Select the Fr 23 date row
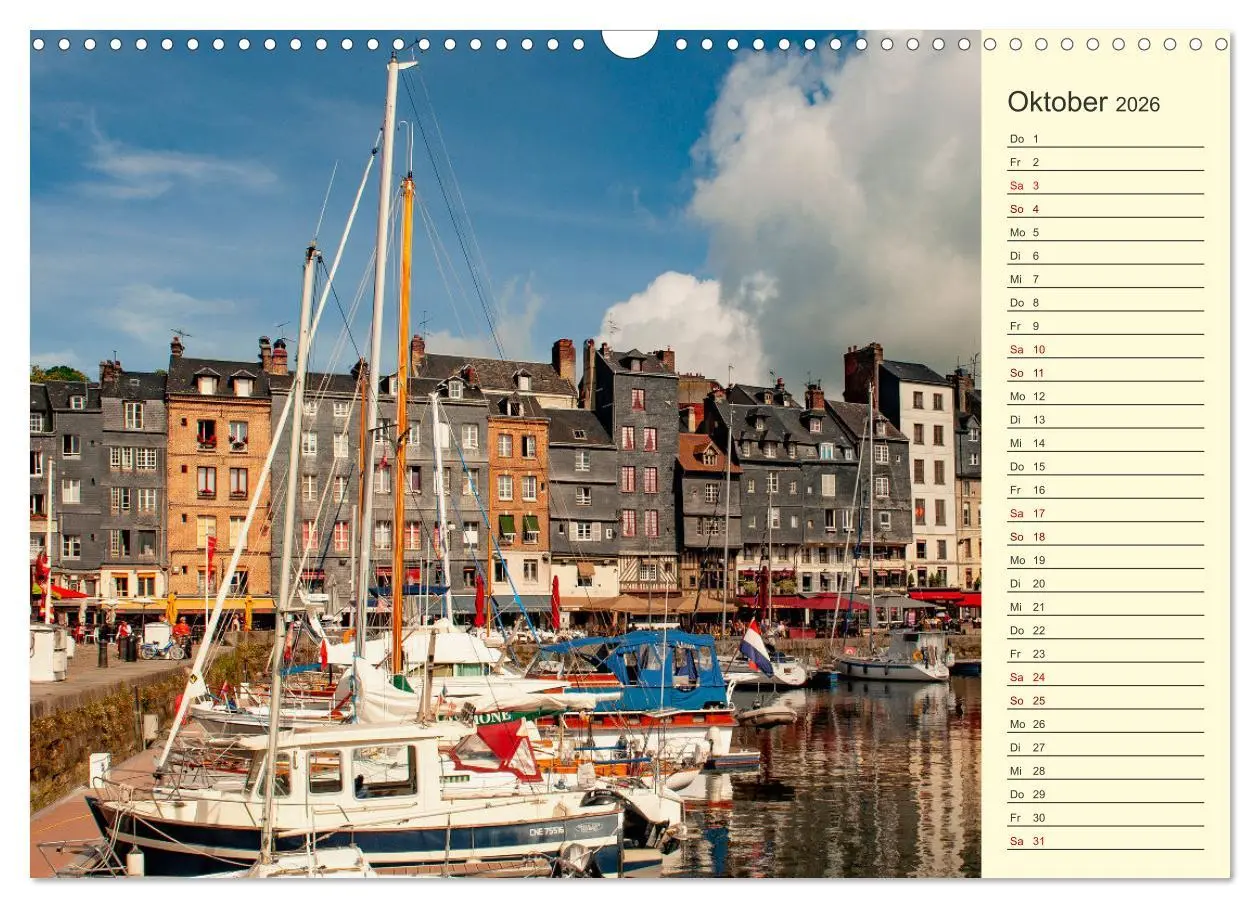This screenshot has width=1260, height=908. pos(1105,654)
